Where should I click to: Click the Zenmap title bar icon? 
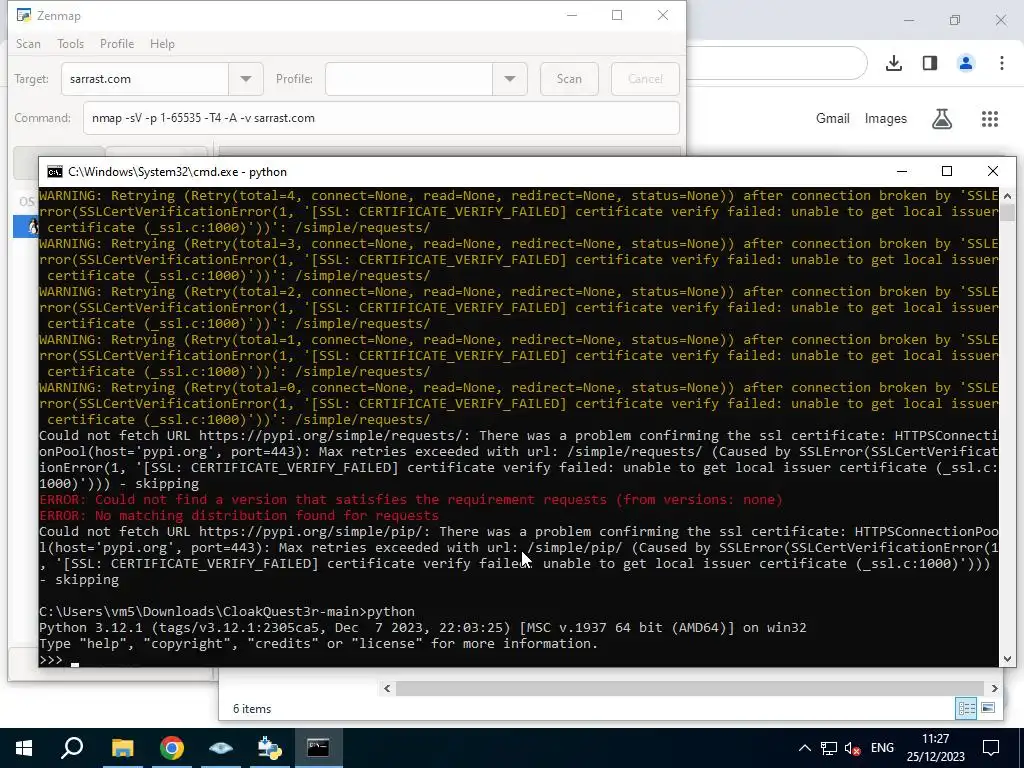coord(24,16)
